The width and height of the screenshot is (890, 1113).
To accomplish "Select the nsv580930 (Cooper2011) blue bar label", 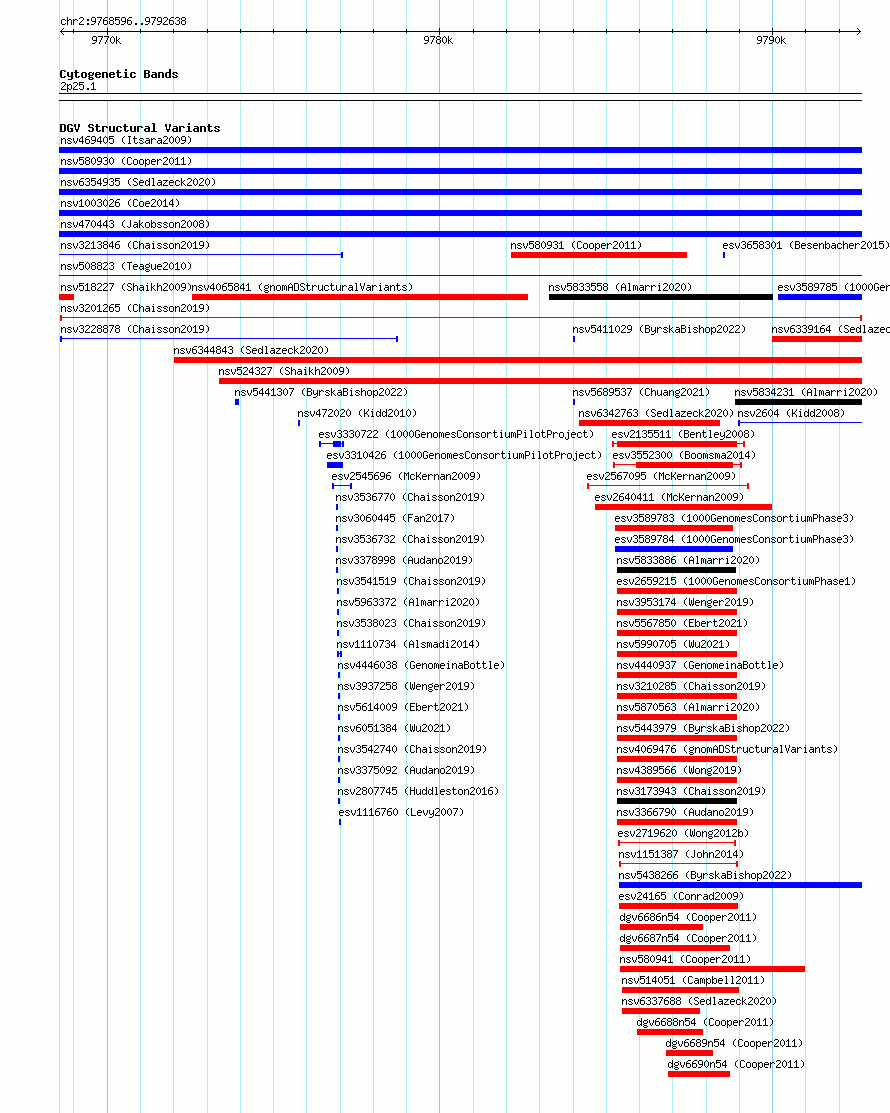I will tap(126, 162).
